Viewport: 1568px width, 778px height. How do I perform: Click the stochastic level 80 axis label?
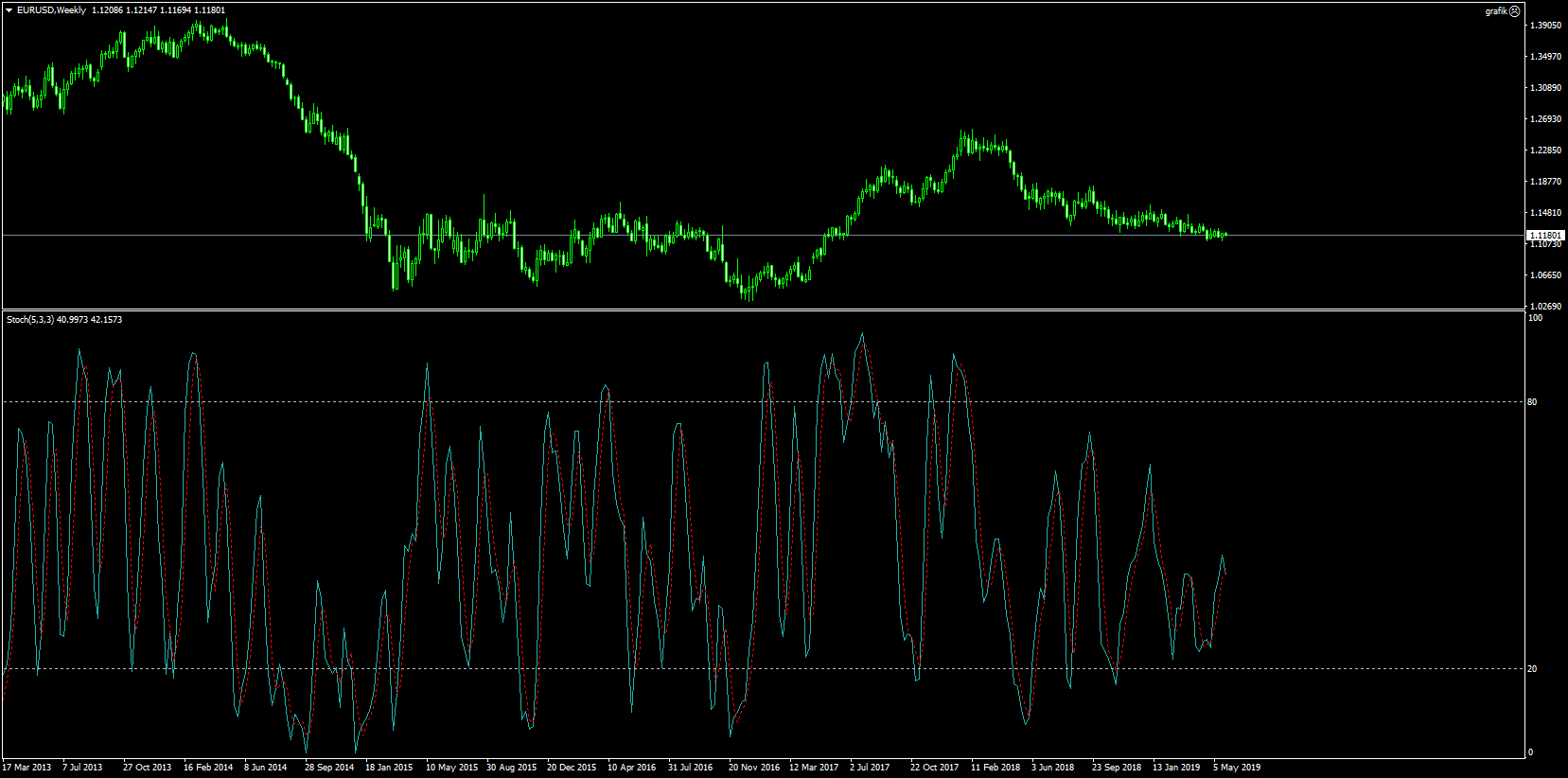coord(1532,402)
